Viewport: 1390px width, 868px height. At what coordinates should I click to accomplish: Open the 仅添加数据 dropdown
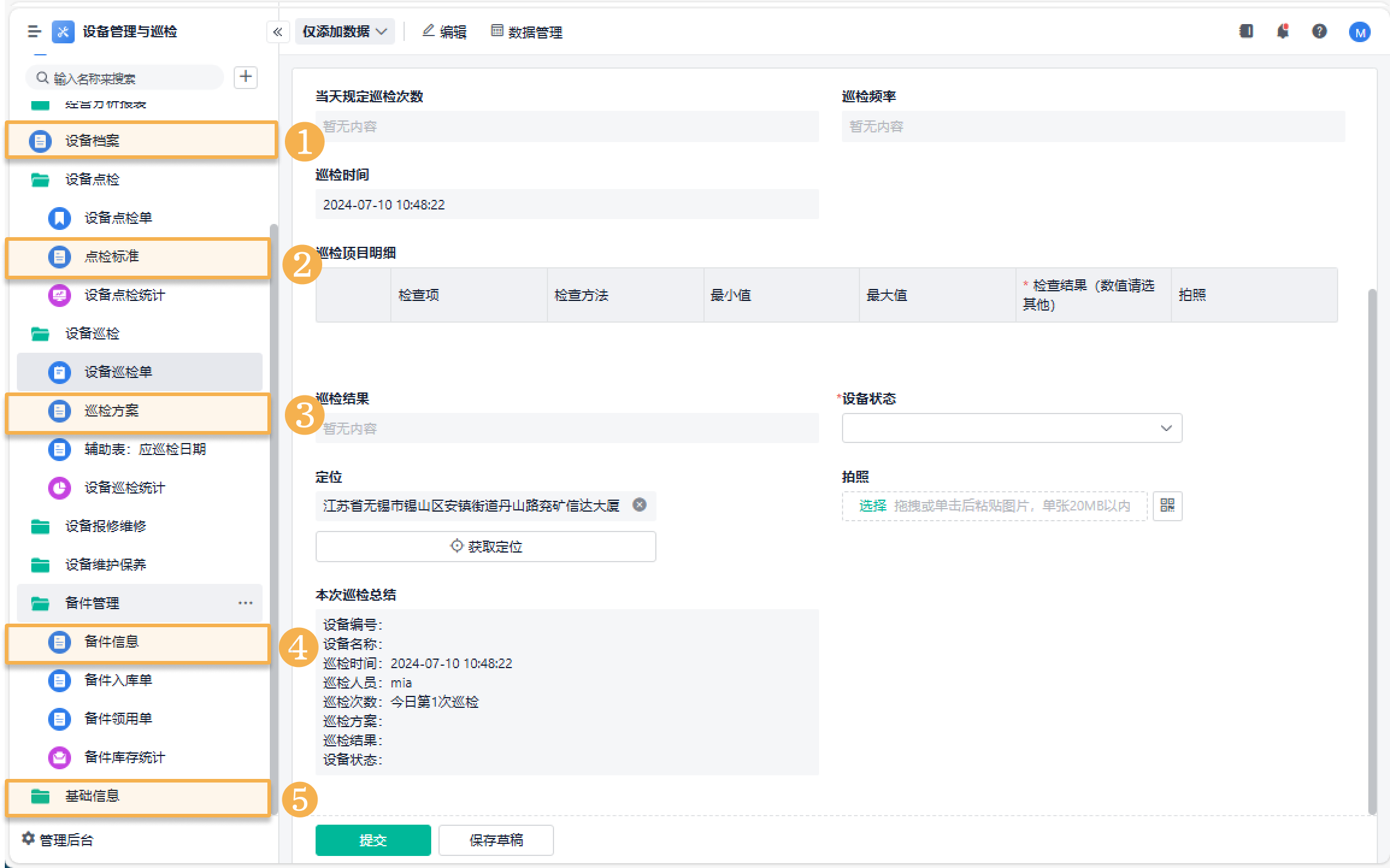coord(344,32)
